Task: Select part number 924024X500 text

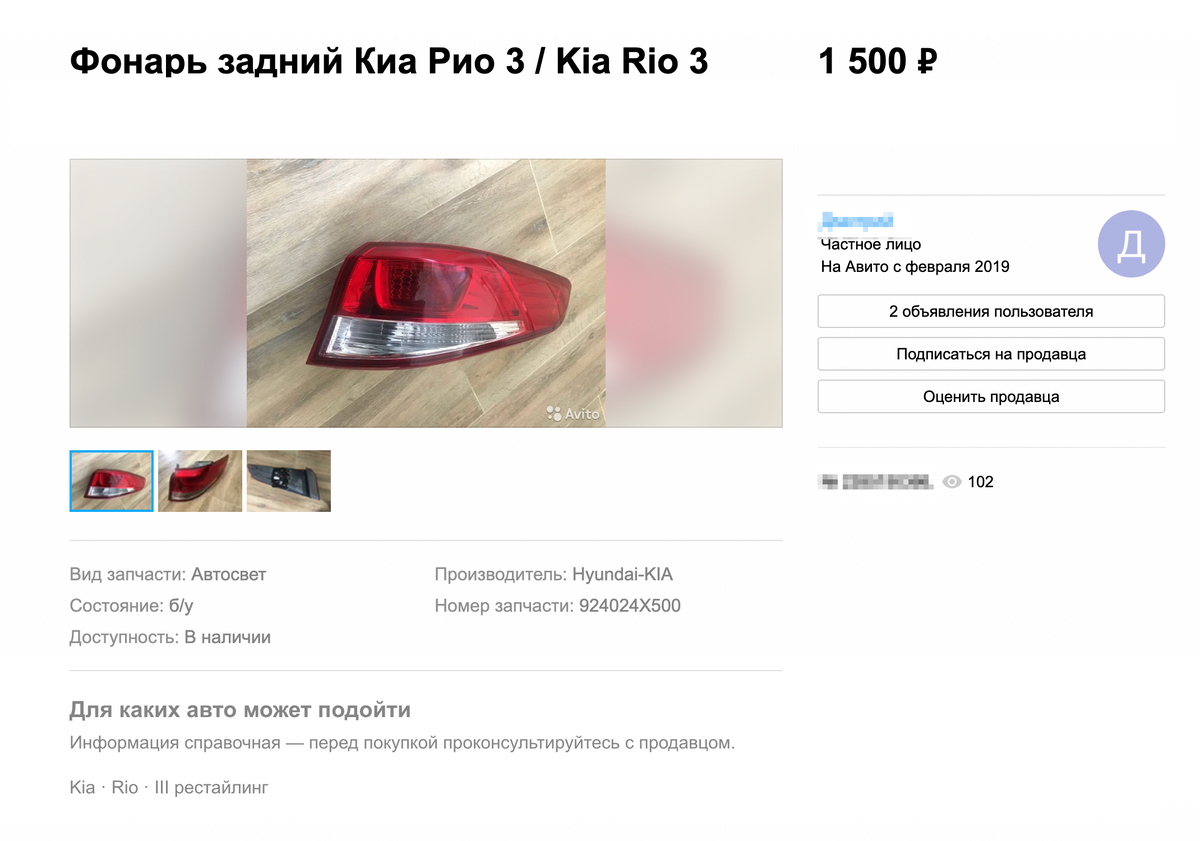Action: (x=630, y=606)
